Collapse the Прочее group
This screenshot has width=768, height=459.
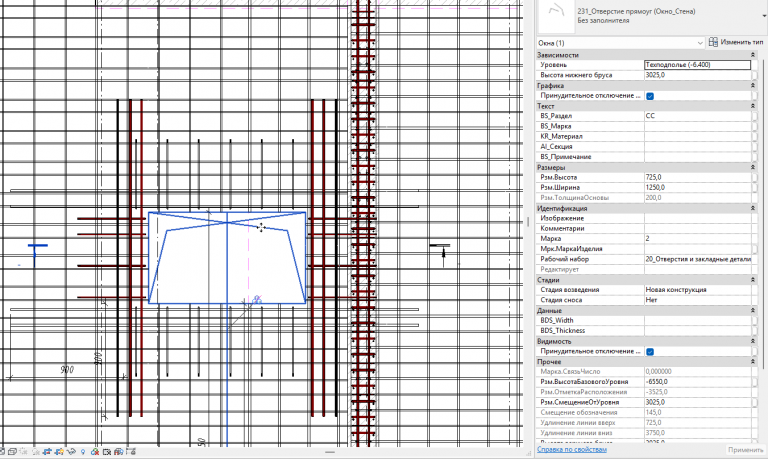tap(753, 362)
